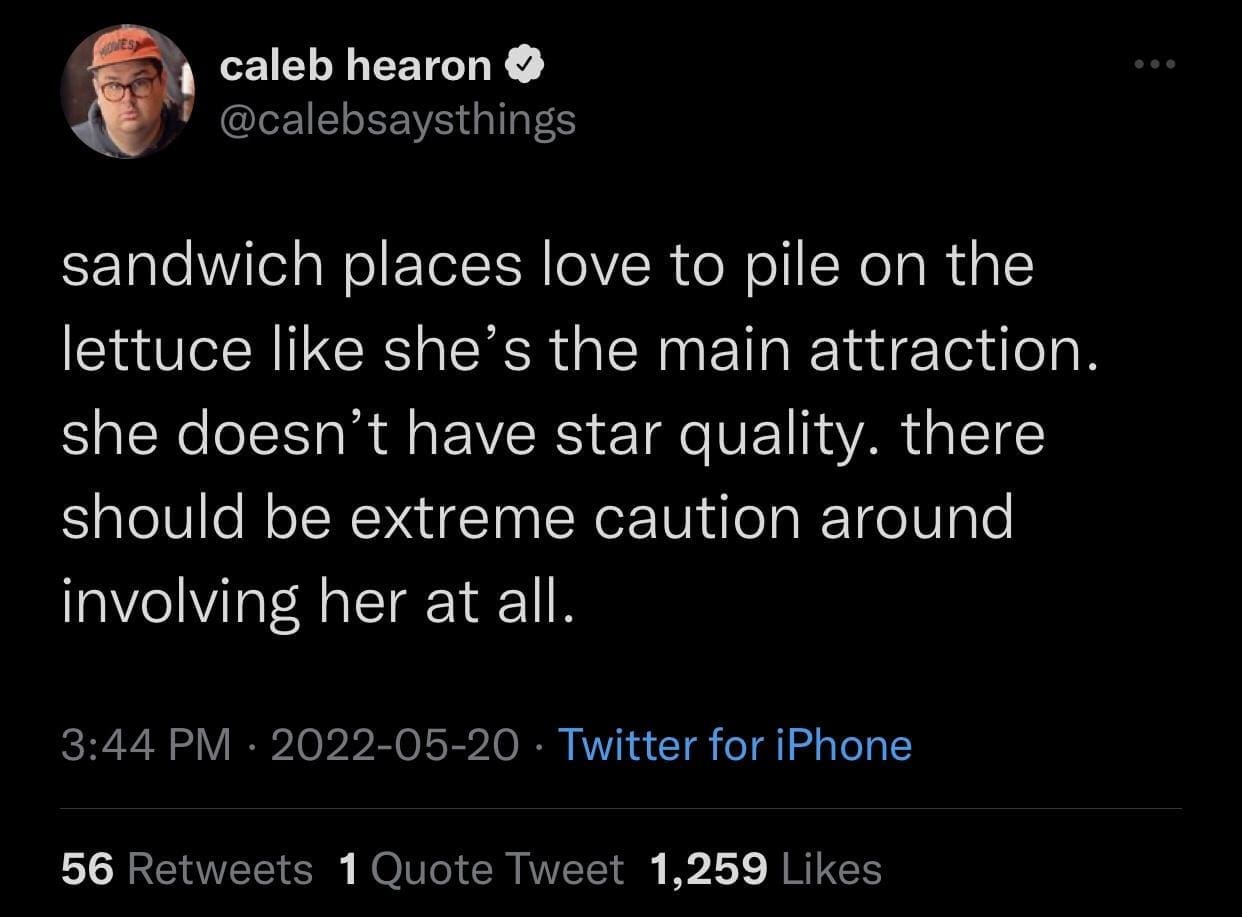
Task: Open the "caleb hearon" display name
Action: (355, 67)
